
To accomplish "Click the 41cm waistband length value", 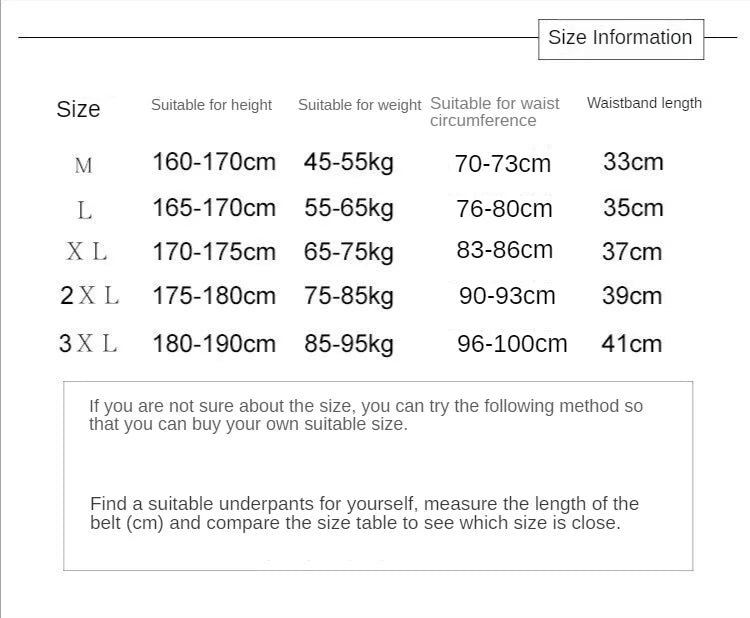I will [x=631, y=343].
